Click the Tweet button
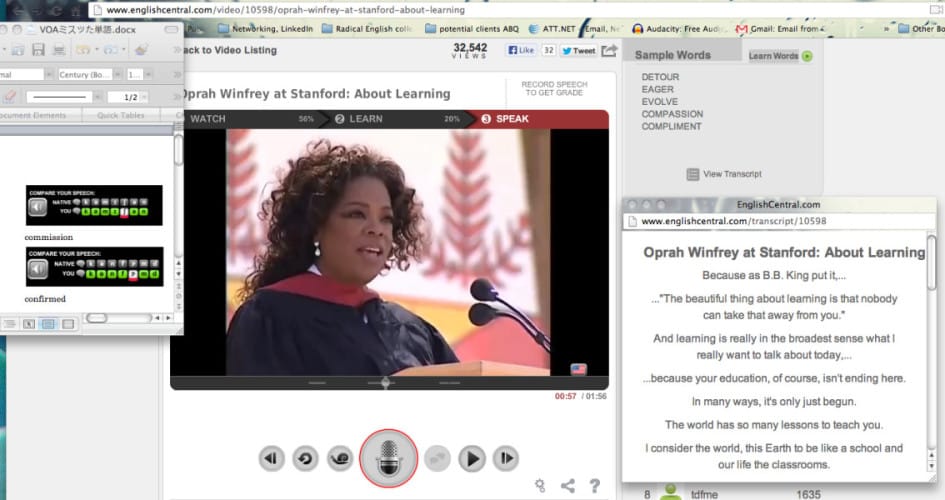Image resolution: width=945 pixels, height=500 pixels. pos(579,51)
